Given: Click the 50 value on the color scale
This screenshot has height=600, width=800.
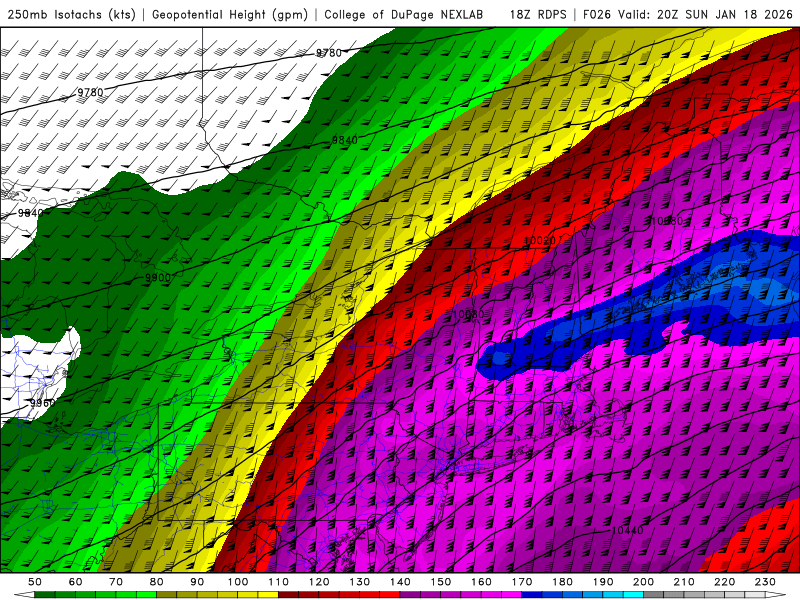Looking at the screenshot, I should pyautogui.click(x=35, y=582).
